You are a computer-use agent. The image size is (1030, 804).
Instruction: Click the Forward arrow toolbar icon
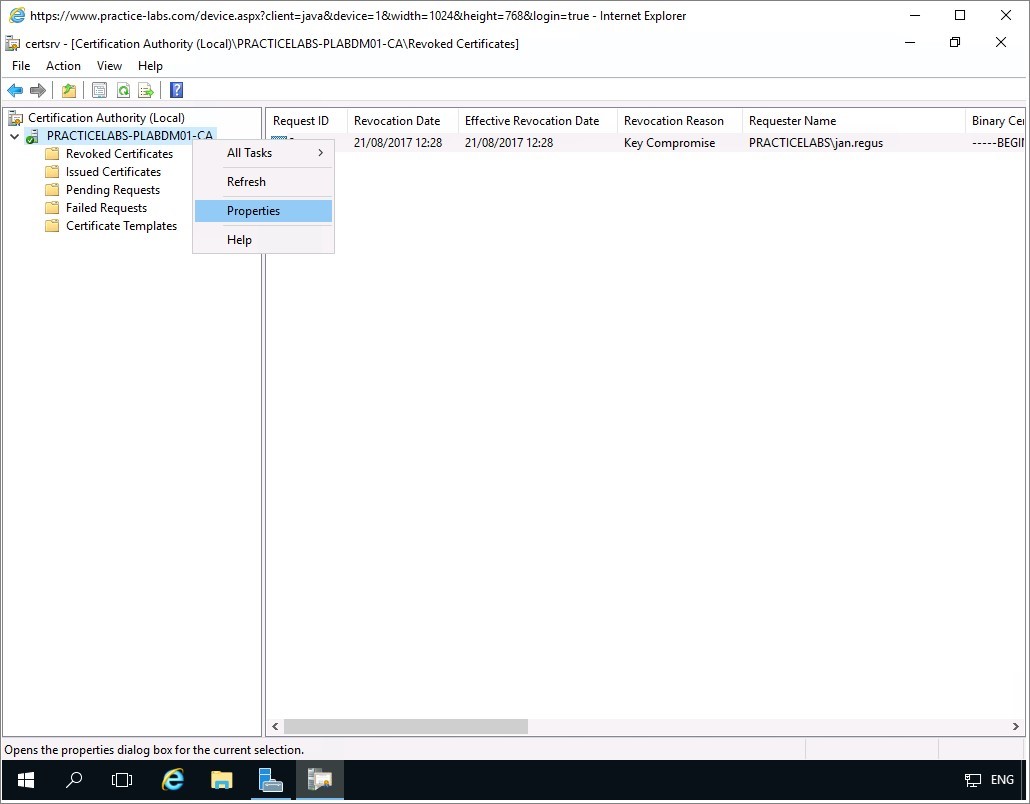37,90
